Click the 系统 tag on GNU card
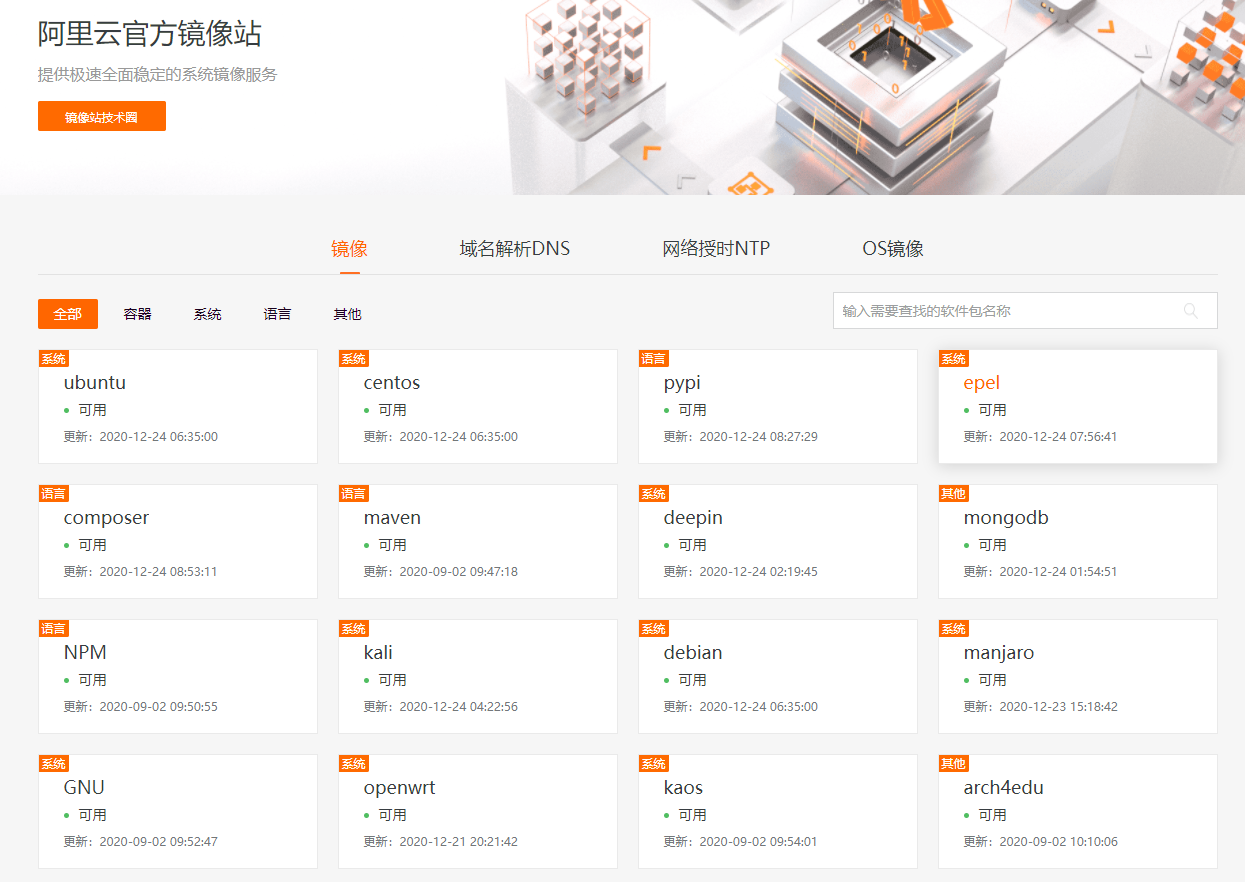Screen dimensions: 1245x882 54,764
